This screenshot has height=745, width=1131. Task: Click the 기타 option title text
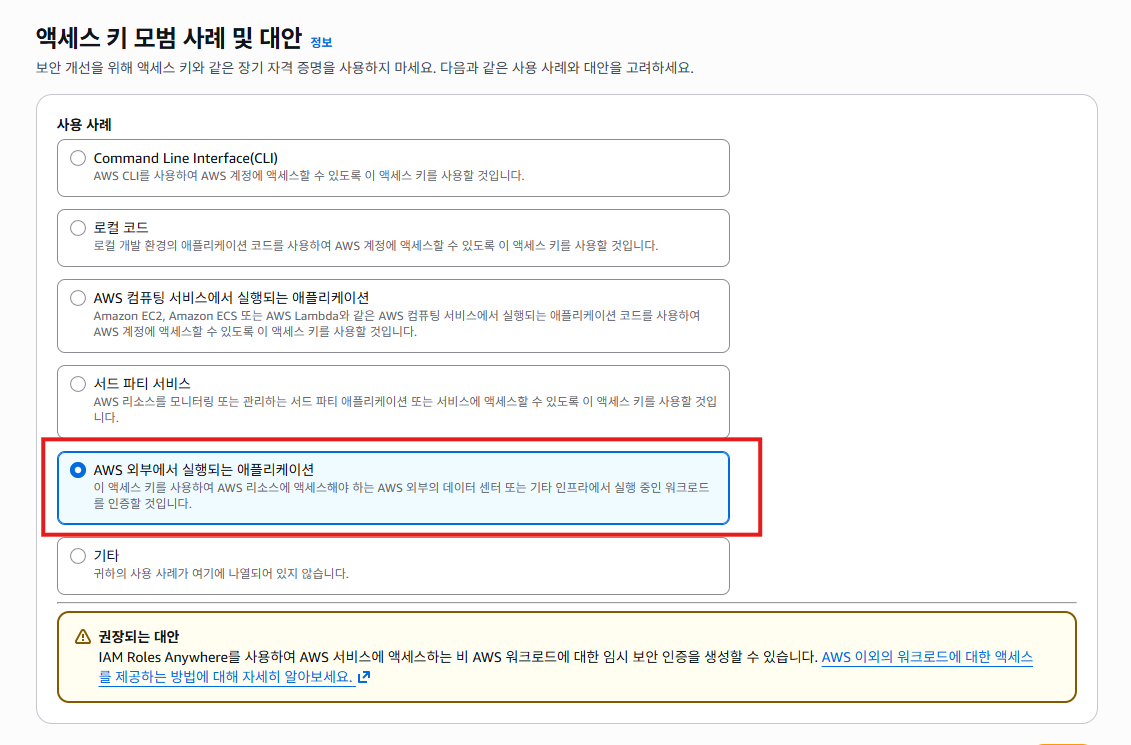[x=107, y=556]
